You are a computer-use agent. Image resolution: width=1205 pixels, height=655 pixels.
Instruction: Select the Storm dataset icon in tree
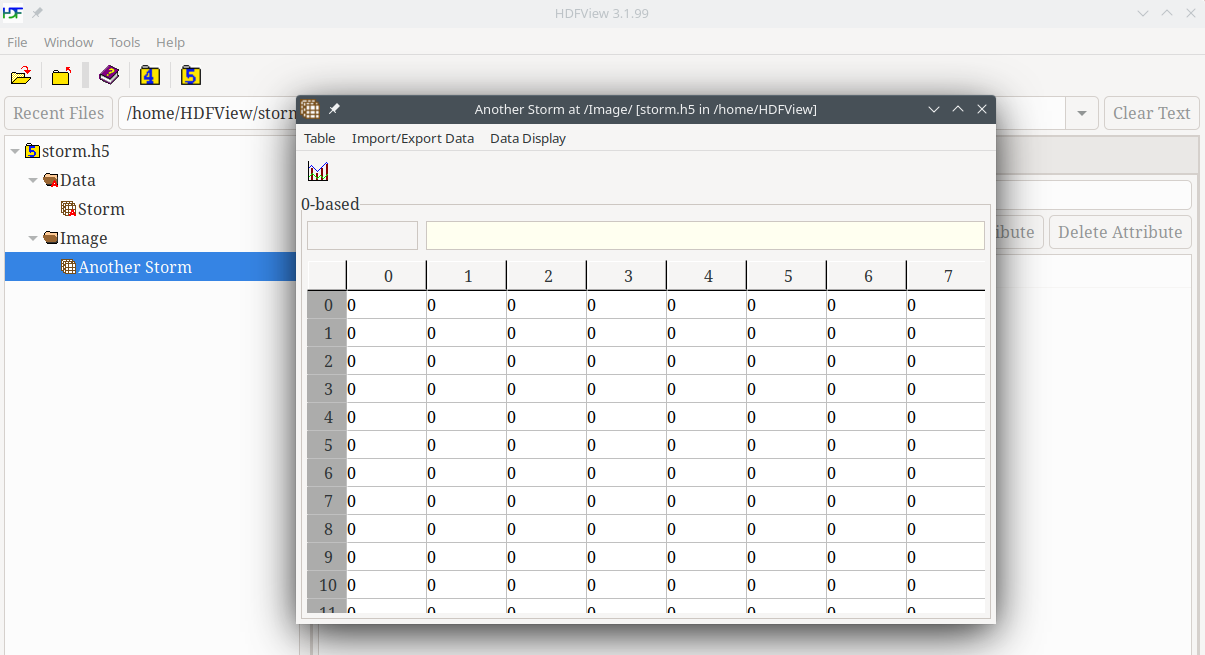click(x=69, y=209)
